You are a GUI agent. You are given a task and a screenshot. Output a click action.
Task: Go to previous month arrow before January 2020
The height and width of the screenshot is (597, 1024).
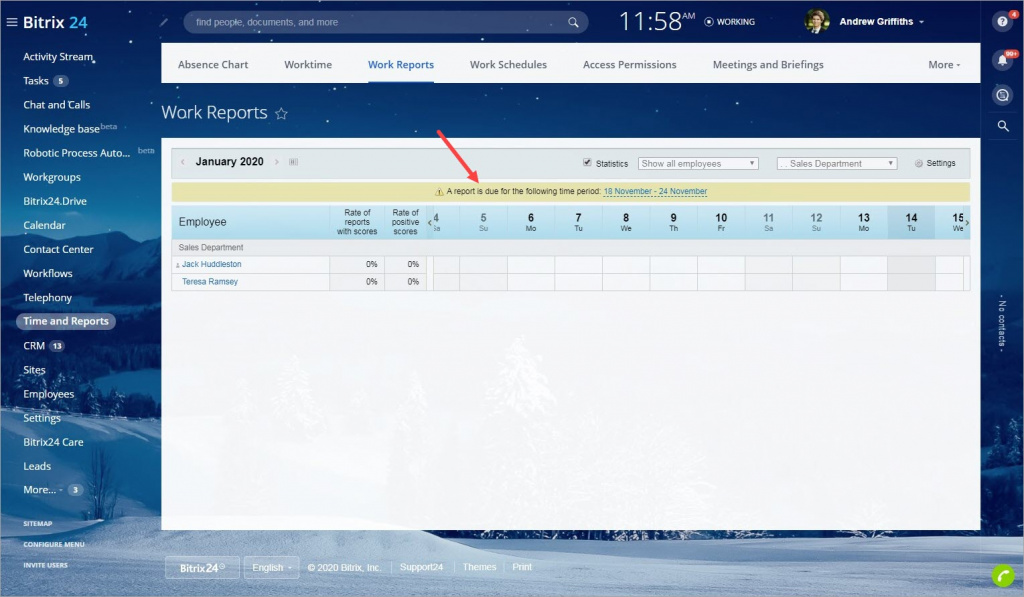[183, 162]
